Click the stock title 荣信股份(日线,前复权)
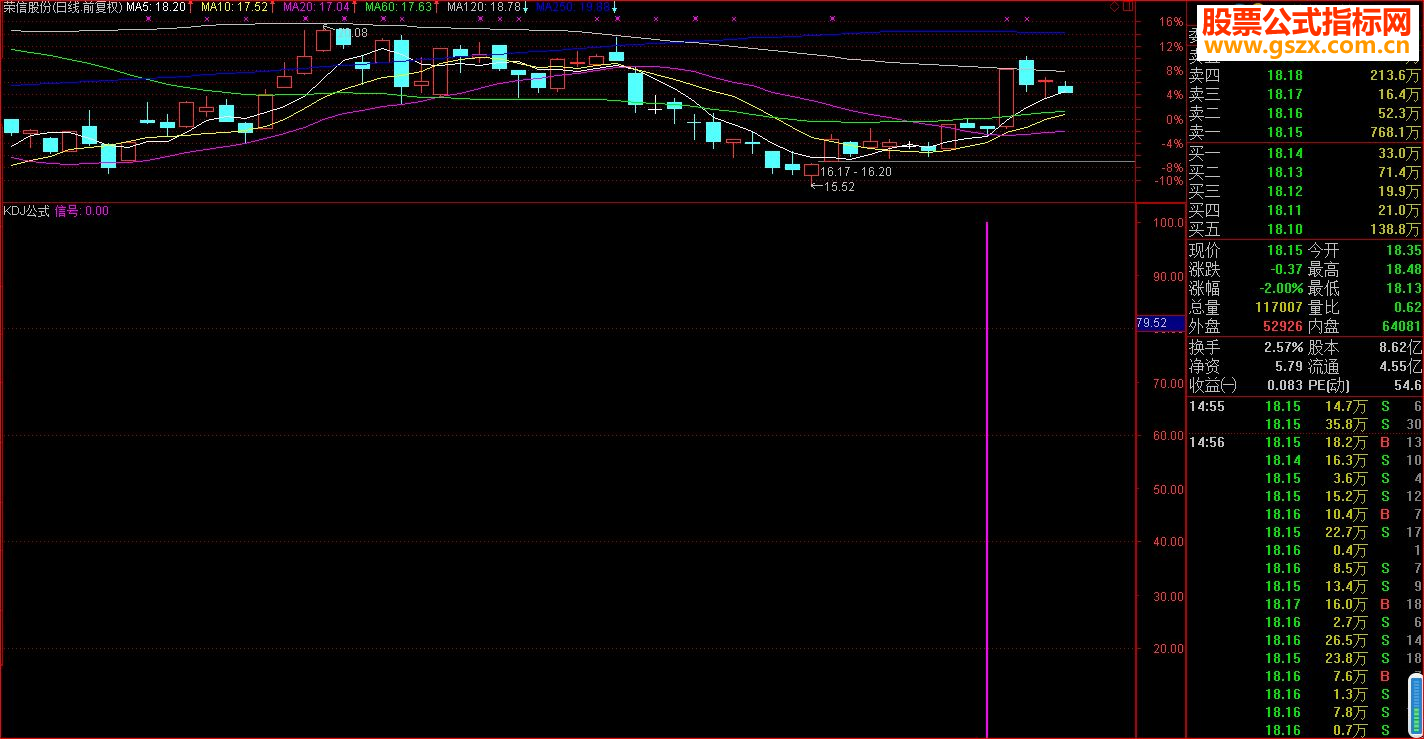The height and width of the screenshot is (739, 1424). click(x=62, y=7)
